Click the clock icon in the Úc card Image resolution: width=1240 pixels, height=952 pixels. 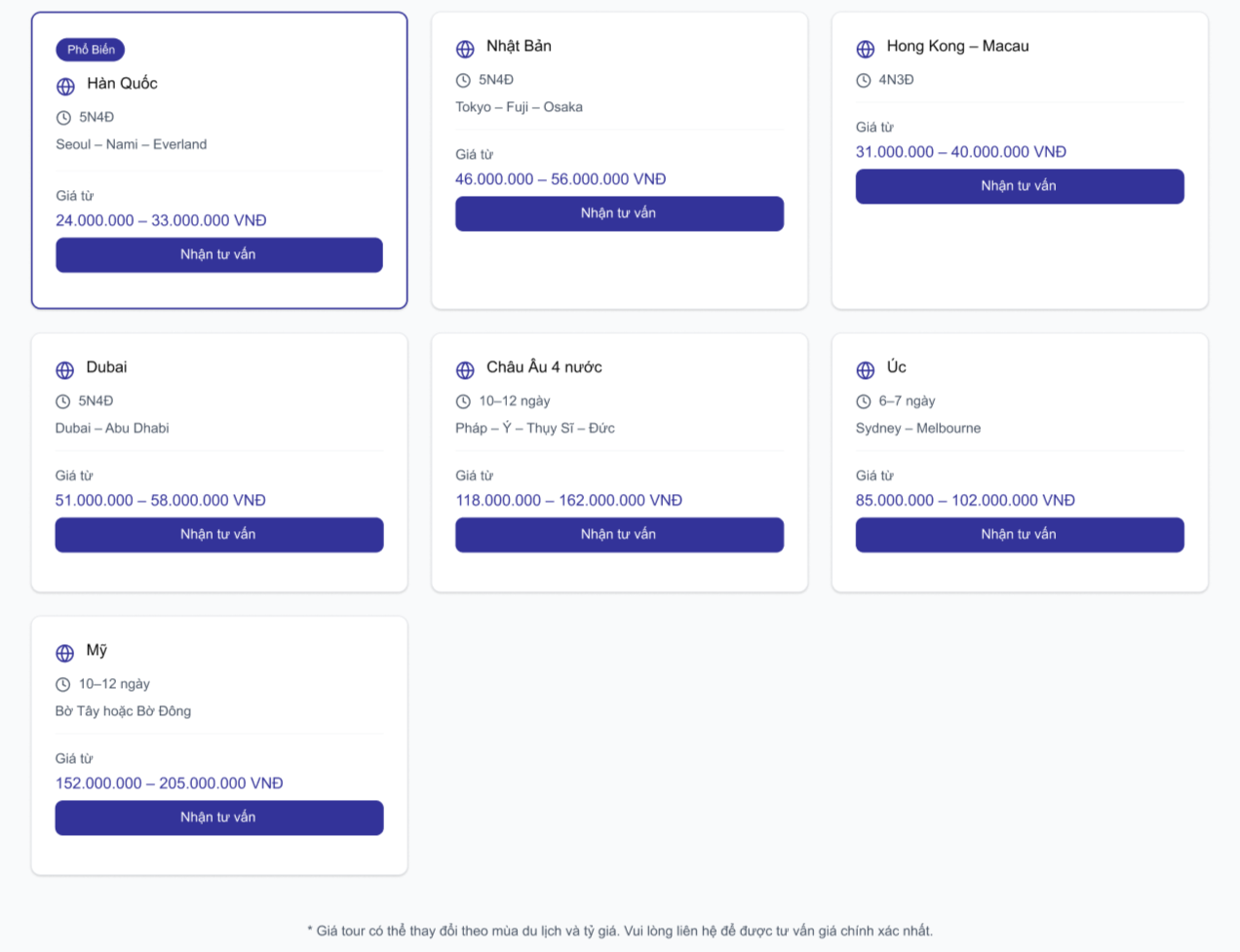click(x=864, y=401)
